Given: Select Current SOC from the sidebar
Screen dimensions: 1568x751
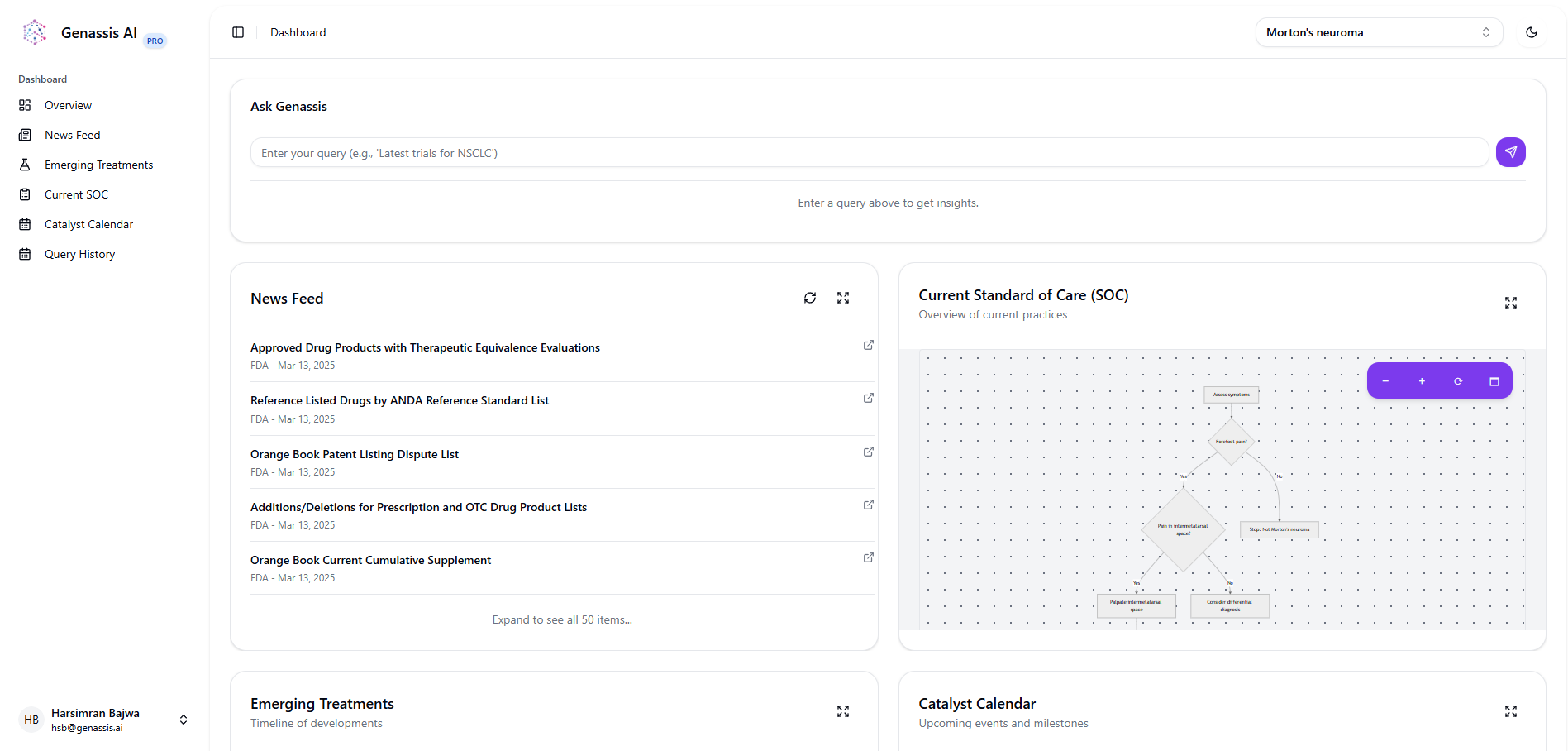Looking at the screenshot, I should coord(76,194).
